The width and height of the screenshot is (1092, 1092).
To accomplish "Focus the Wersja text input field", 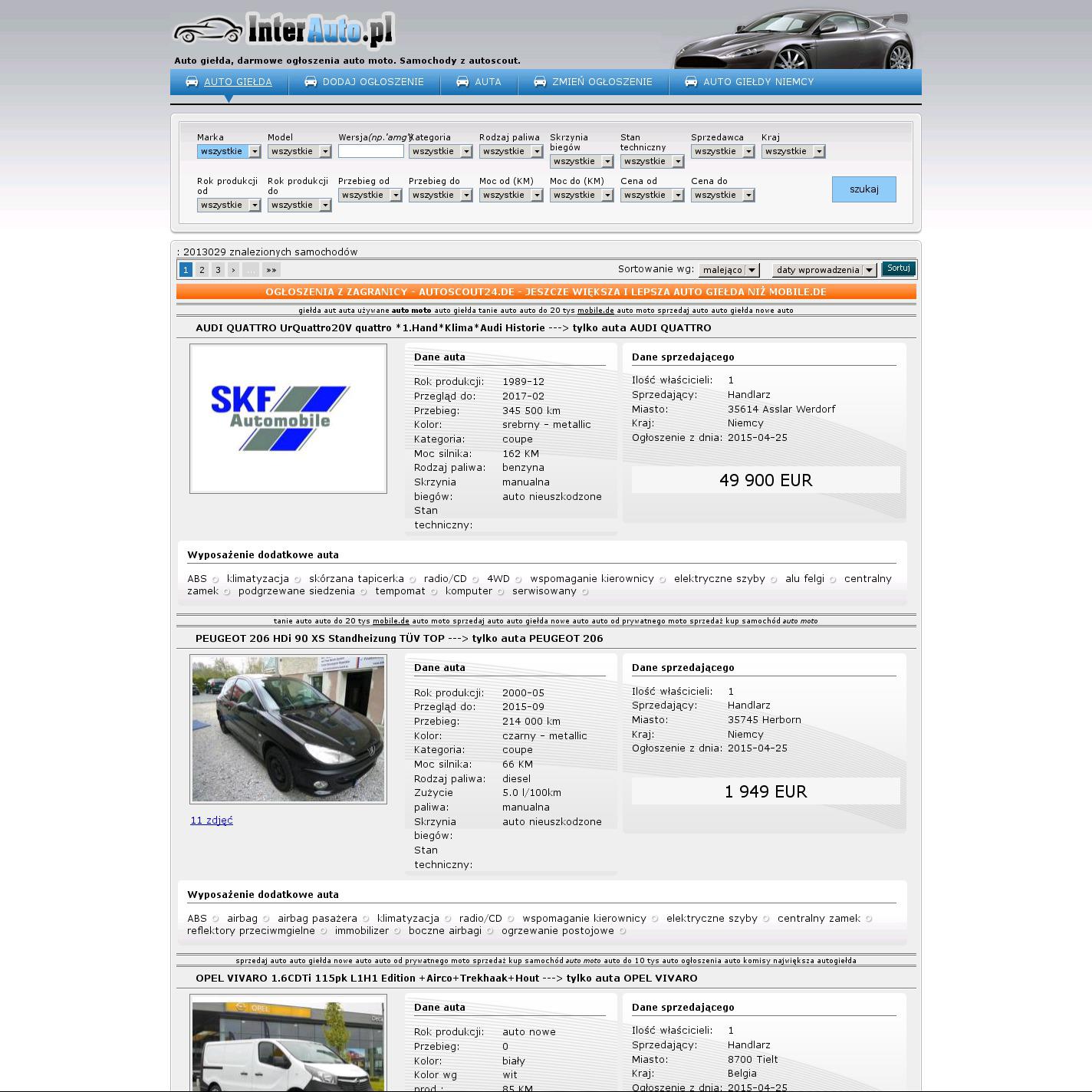I will click(x=371, y=152).
